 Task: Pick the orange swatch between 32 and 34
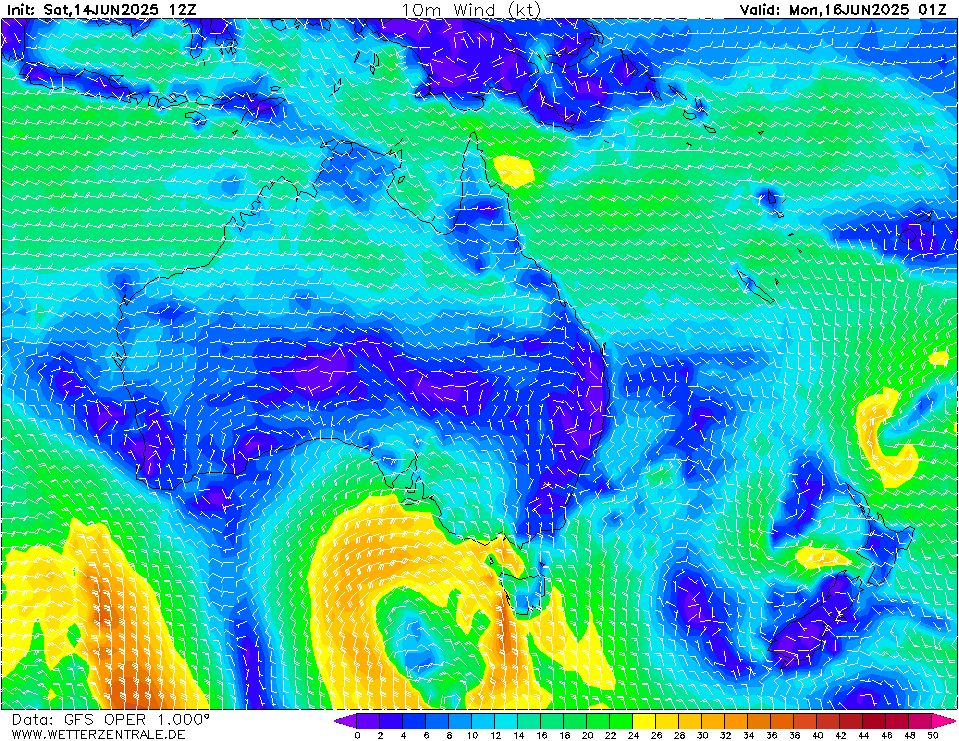coord(737,721)
